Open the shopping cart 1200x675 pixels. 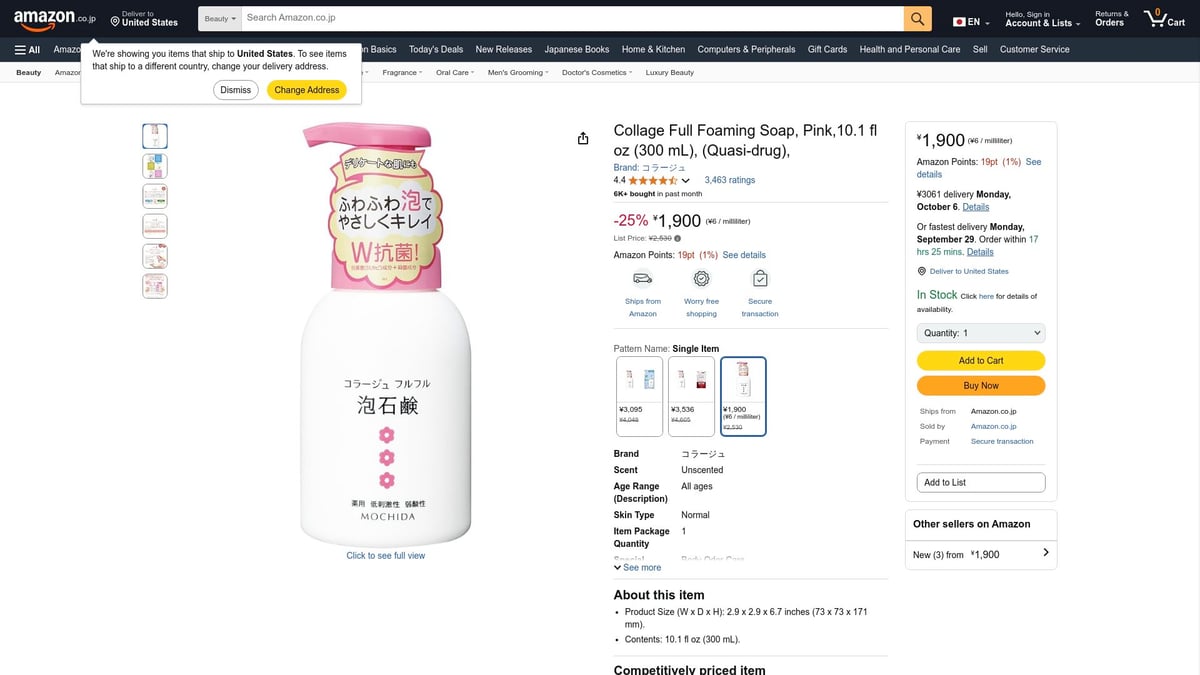pyautogui.click(x=1164, y=19)
